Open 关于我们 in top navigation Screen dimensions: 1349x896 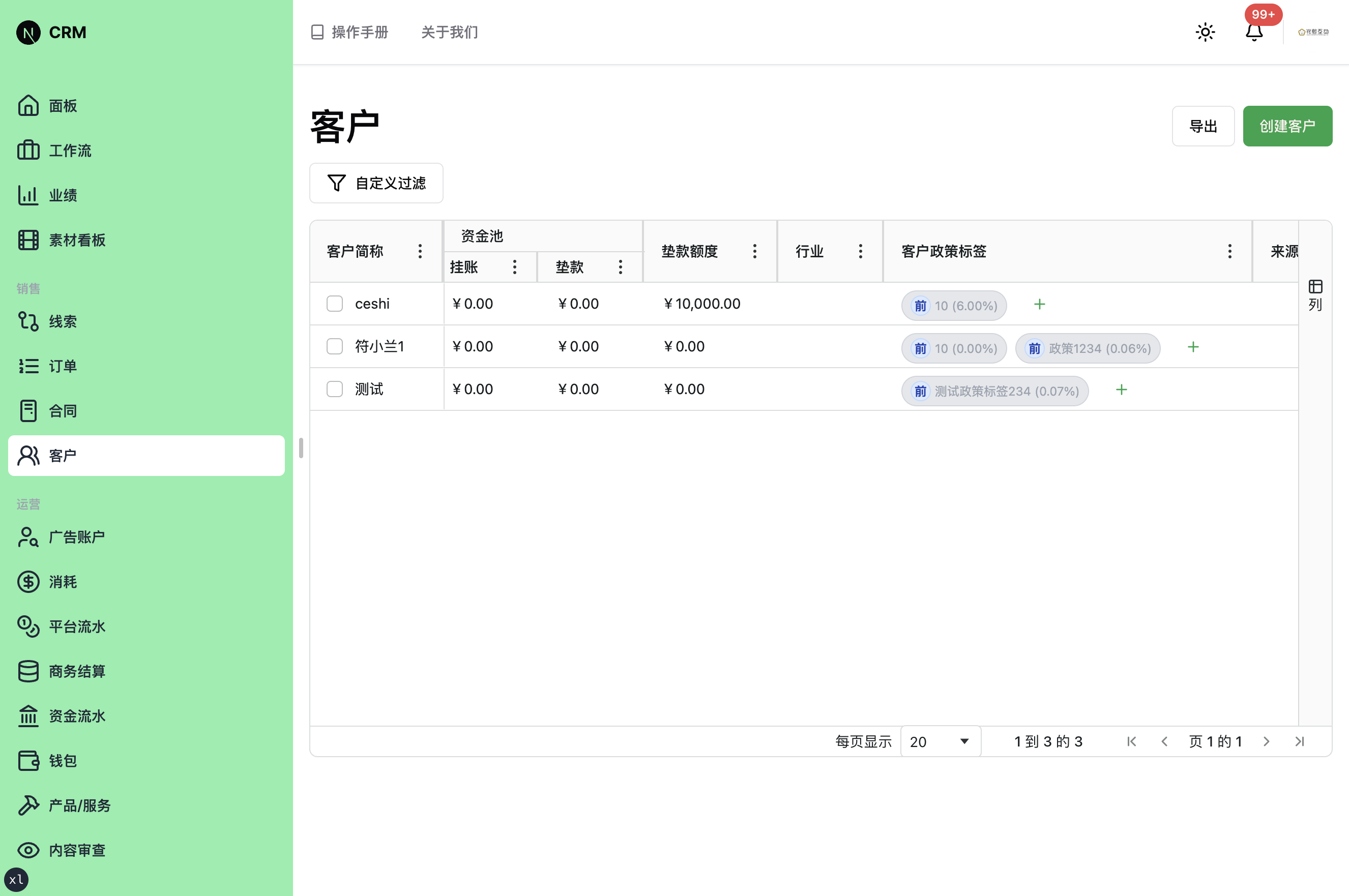pyautogui.click(x=449, y=32)
